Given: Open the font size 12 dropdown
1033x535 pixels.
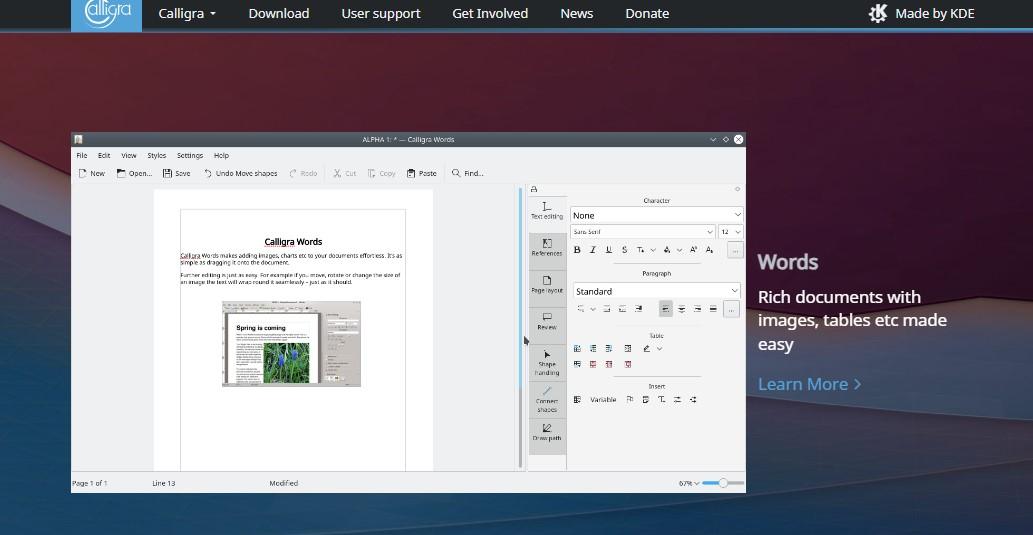Looking at the screenshot, I should click(731, 232).
